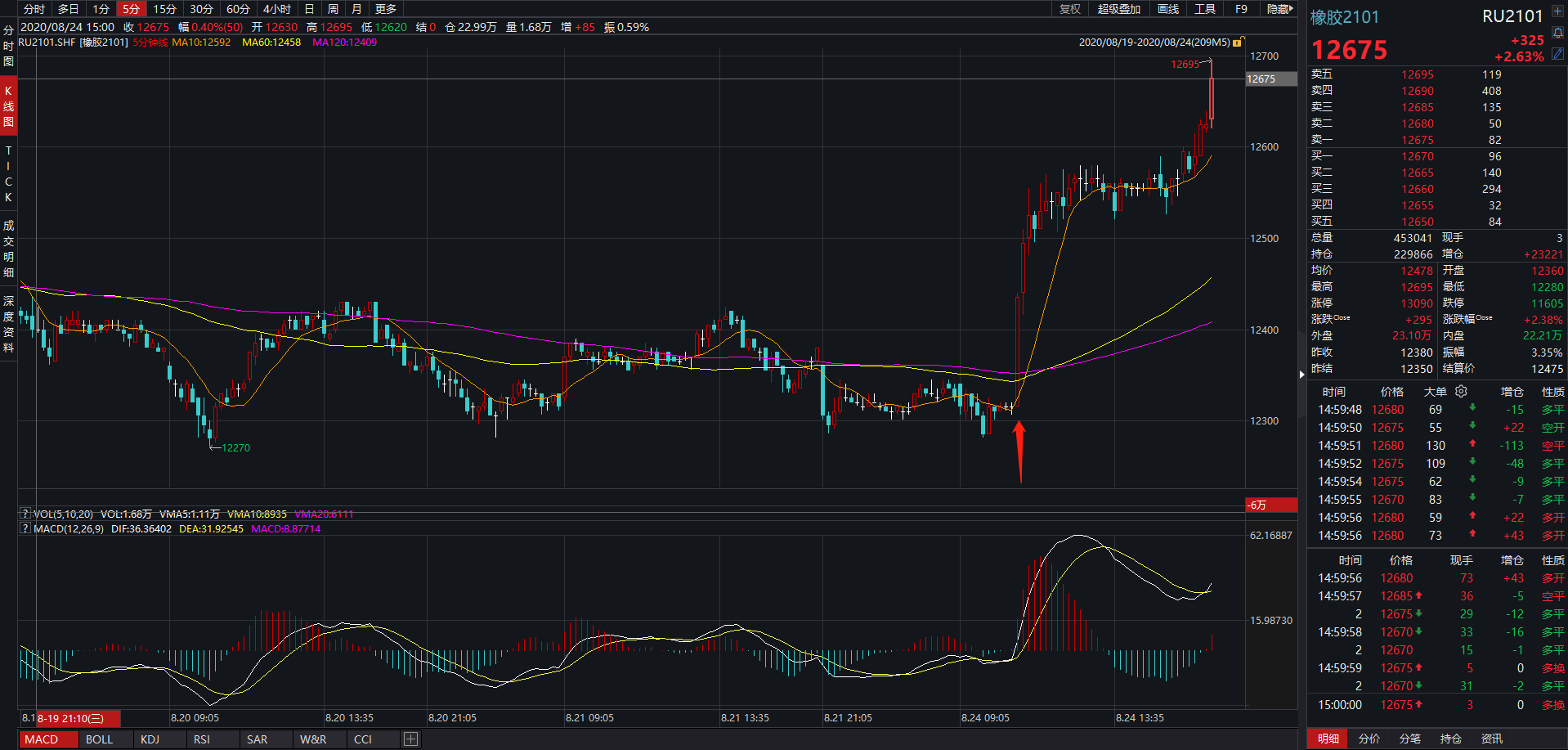The image size is (1568, 750).
Task: Switch indicator to CCI
Action: (x=363, y=739)
